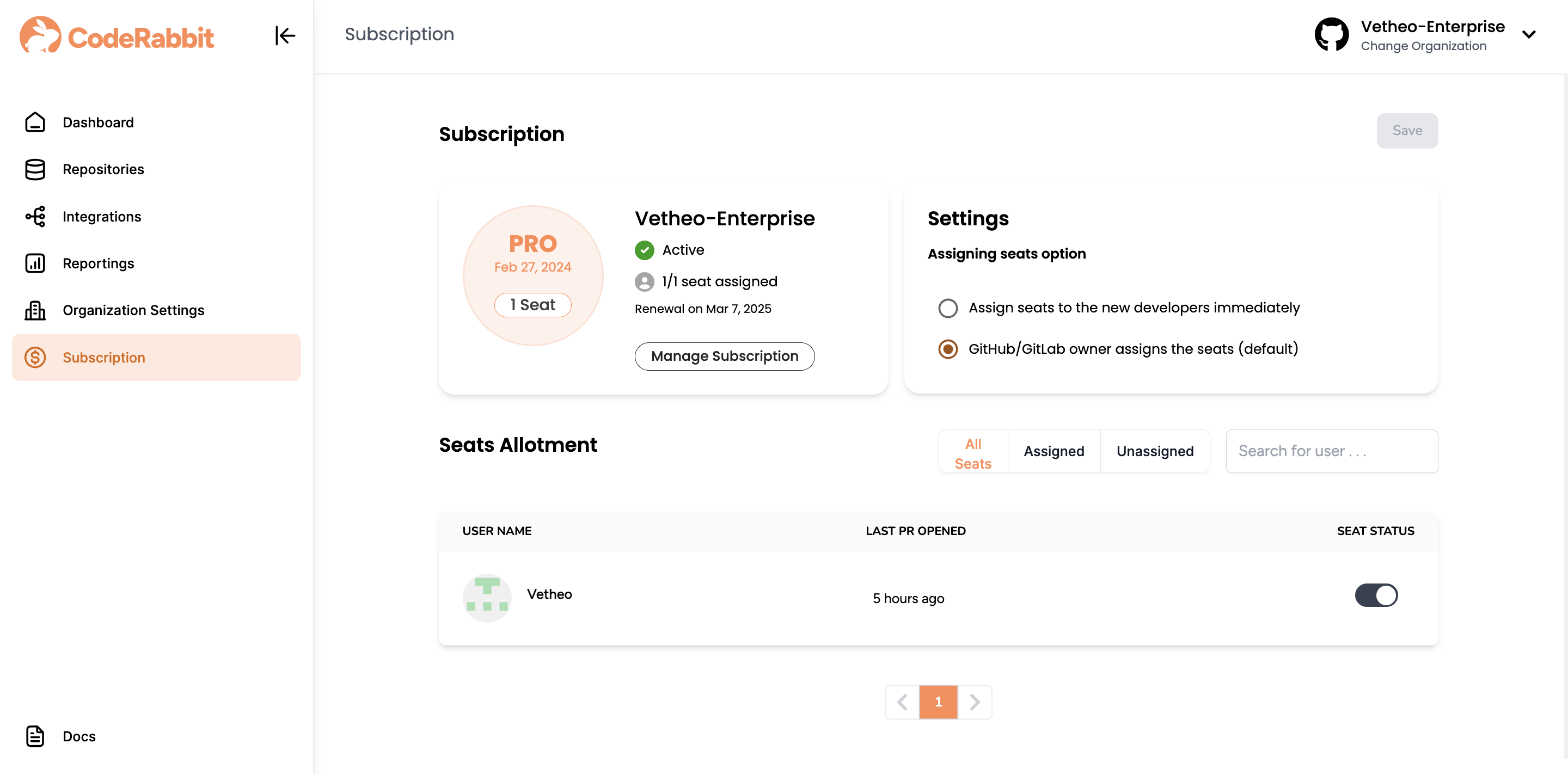Open the Change Organization dropdown
The height and width of the screenshot is (774, 1568).
(x=1529, y=35)
